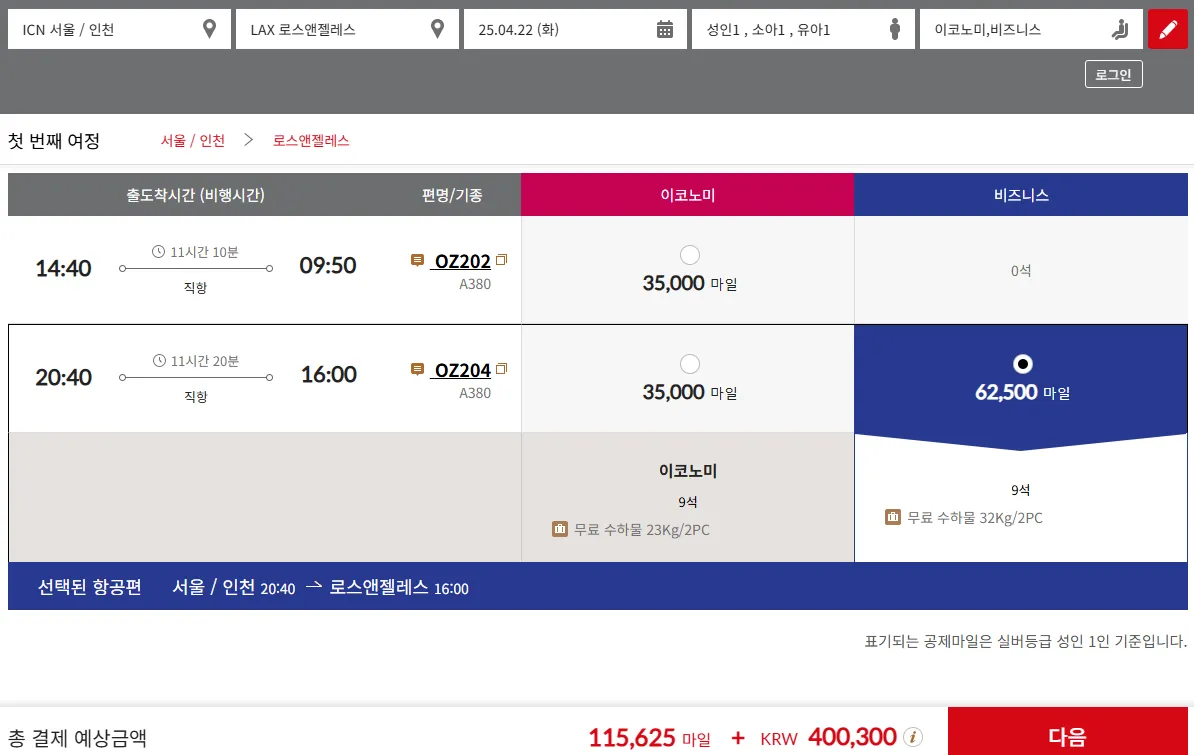Image resolution: width=1194 pixels, height=755 pixels.
Task: Click the red 다음 button
Action: (1067, 736)
